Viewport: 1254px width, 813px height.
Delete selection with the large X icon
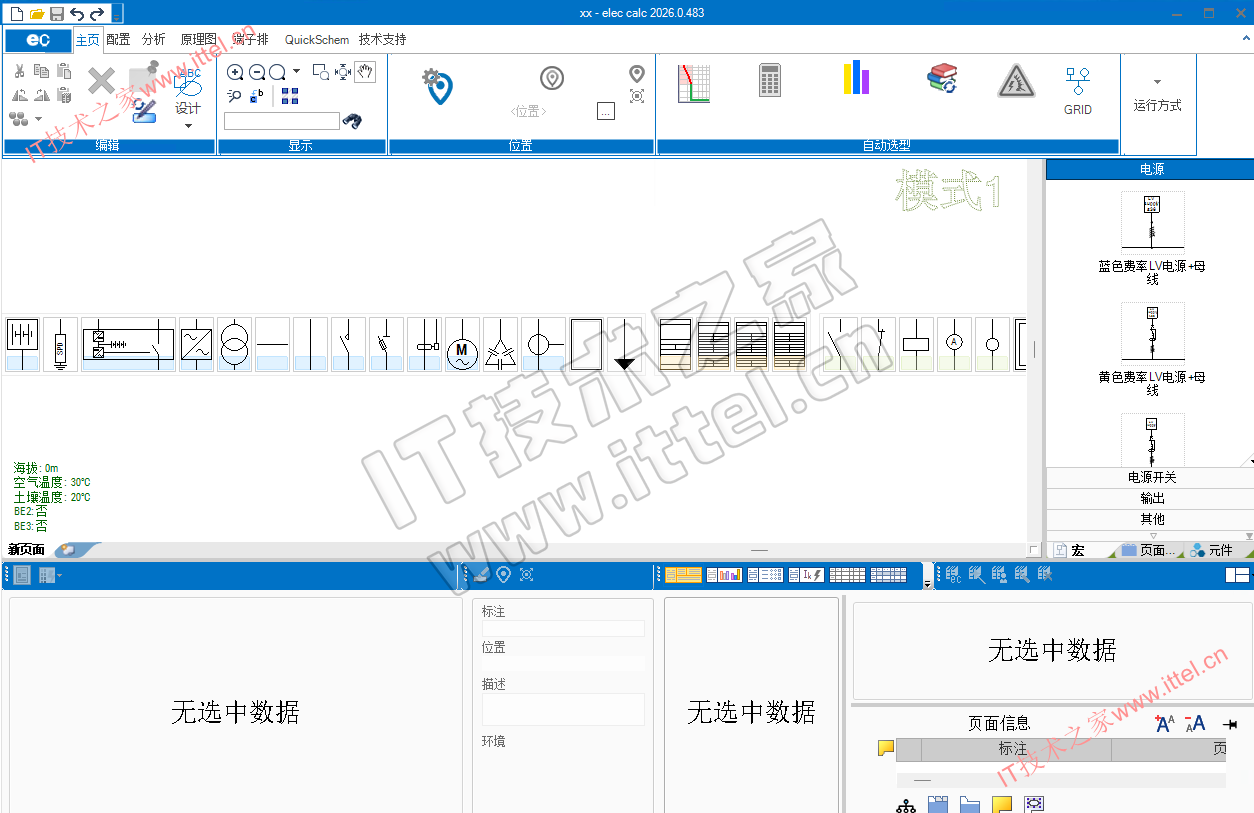101,81
